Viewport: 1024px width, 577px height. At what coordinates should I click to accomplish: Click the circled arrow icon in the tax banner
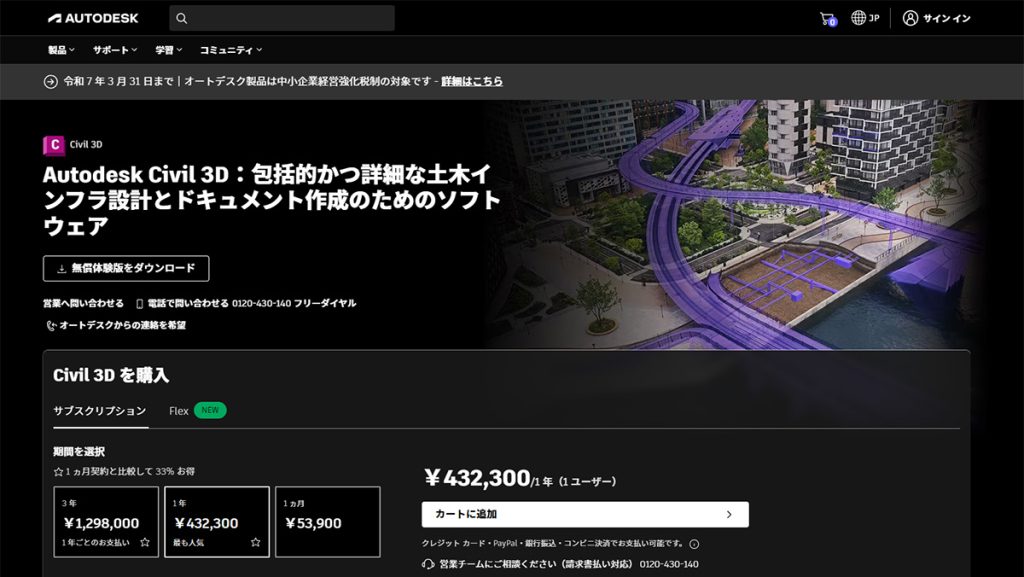coord(50,82)
